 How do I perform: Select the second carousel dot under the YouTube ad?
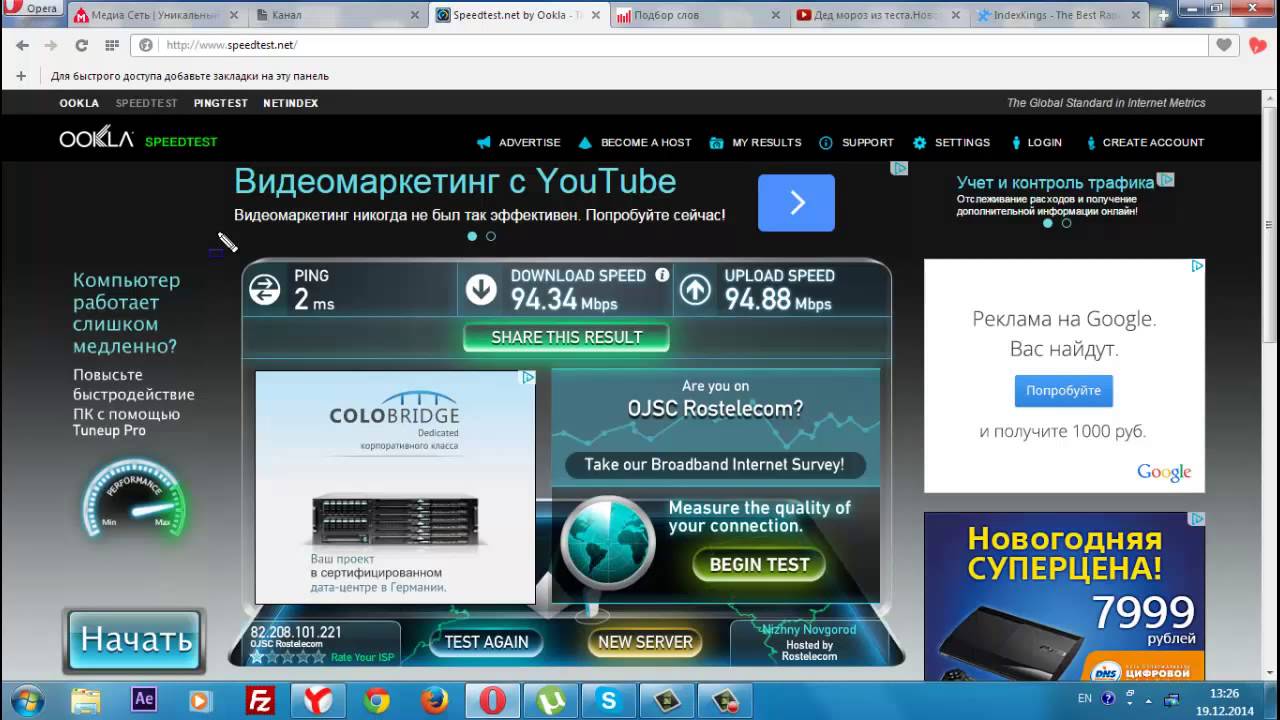[491, 236]
